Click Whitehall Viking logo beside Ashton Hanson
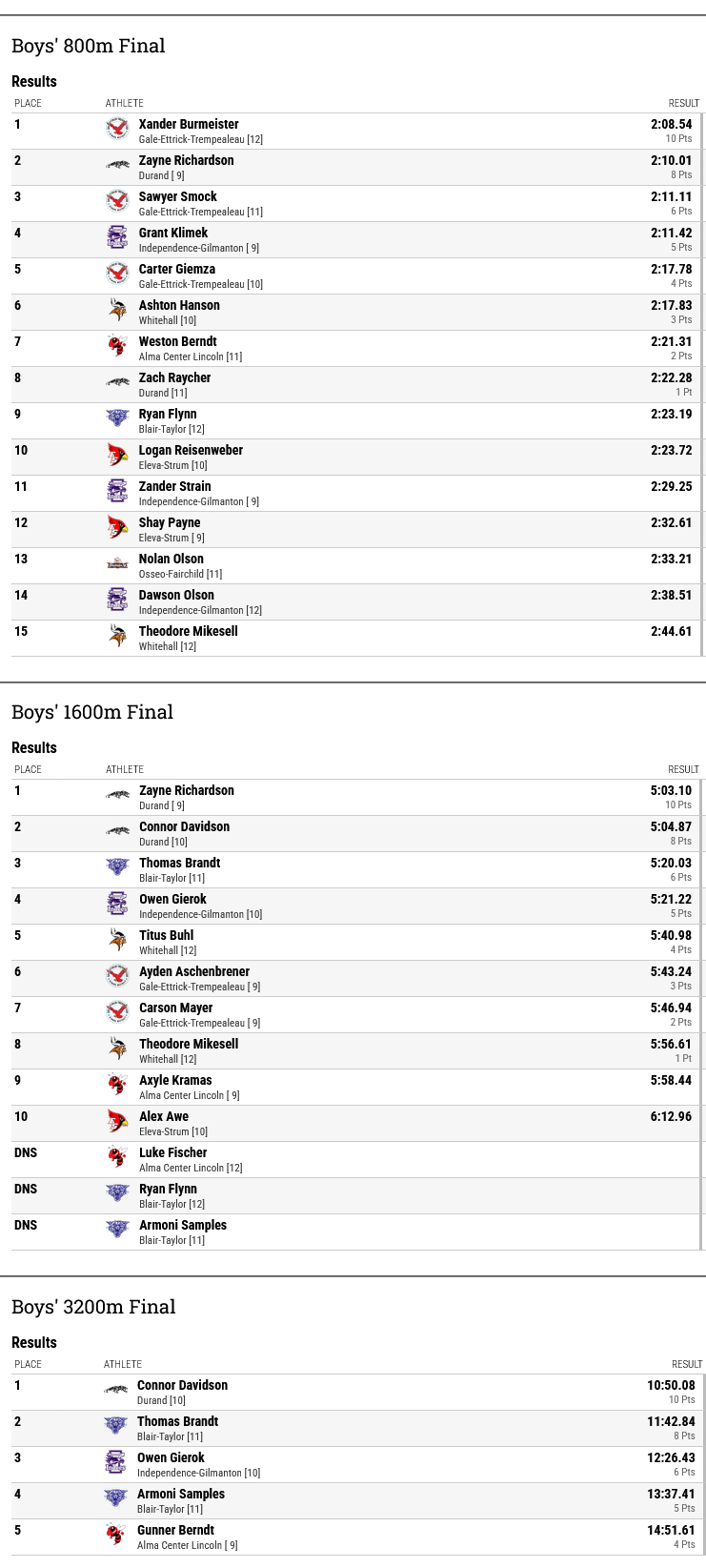The image size is (706, 1568). tap(117, 310)
